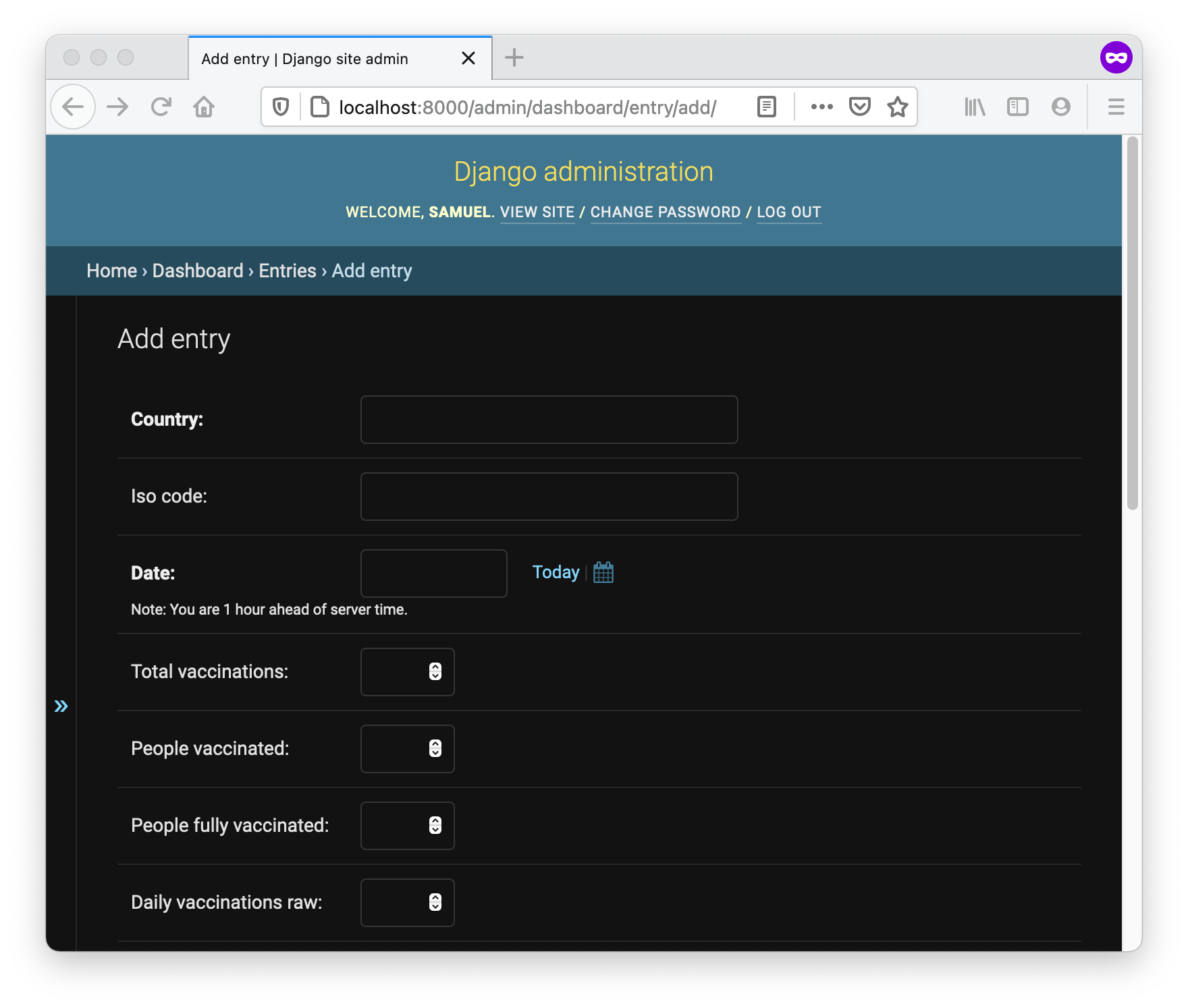Open the date picker calendar icon

(x=603, y=572)
